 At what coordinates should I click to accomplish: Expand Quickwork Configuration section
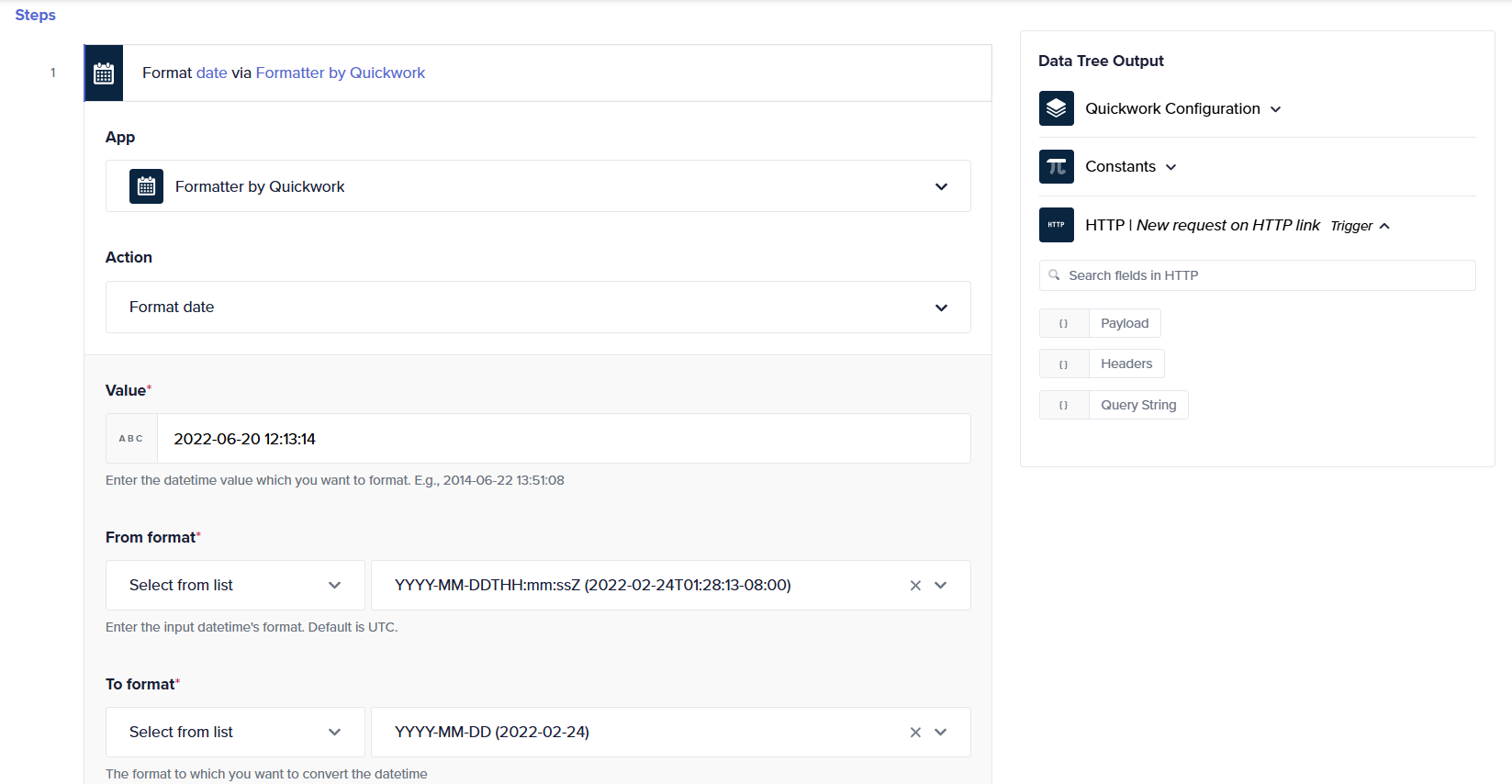pyautogui.click(x=1275, y=109)
